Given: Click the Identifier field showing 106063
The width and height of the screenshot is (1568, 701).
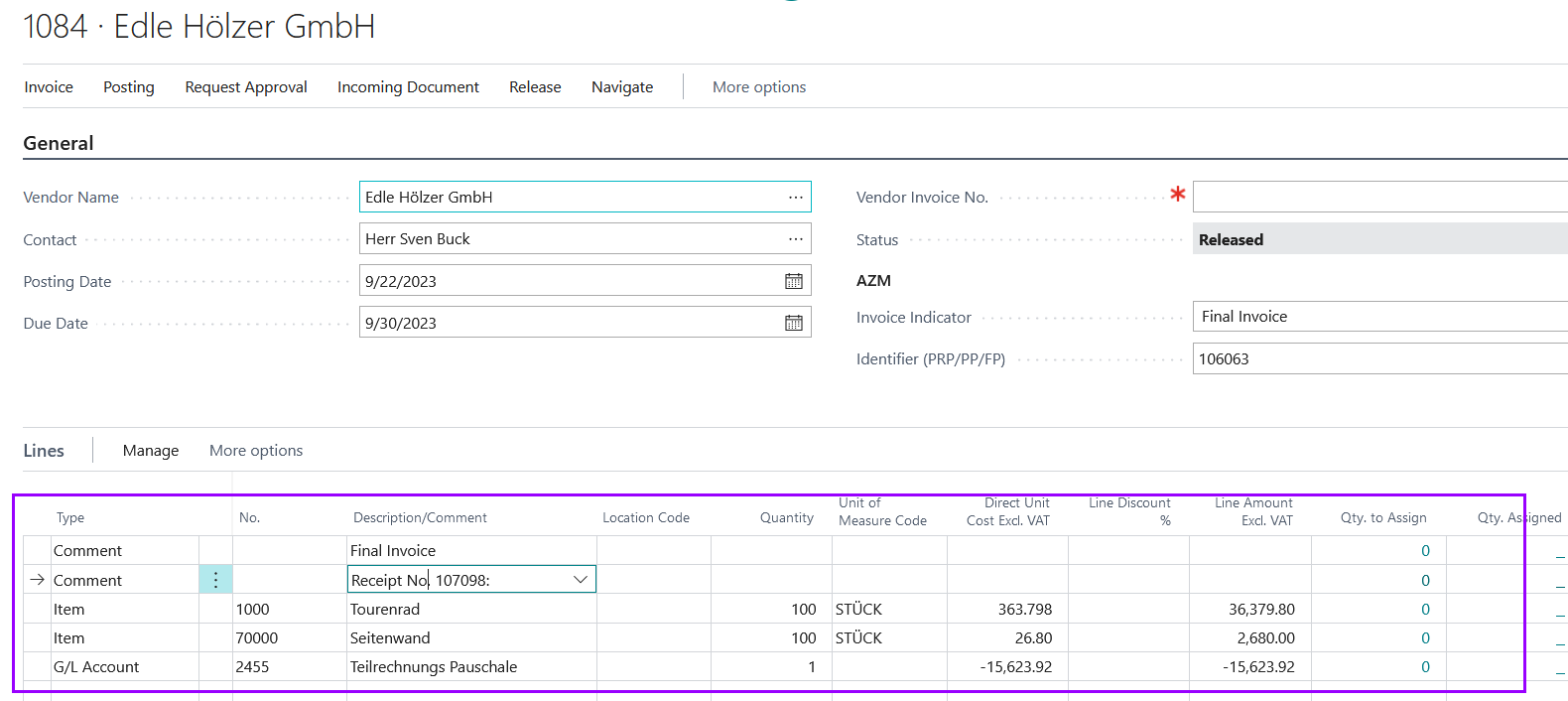Looking at the screenshot, I should click(x=1379, y=359).
